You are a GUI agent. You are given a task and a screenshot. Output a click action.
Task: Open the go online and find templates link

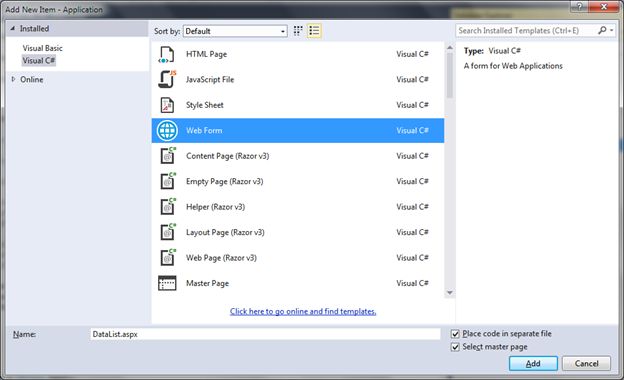point(303,312)
